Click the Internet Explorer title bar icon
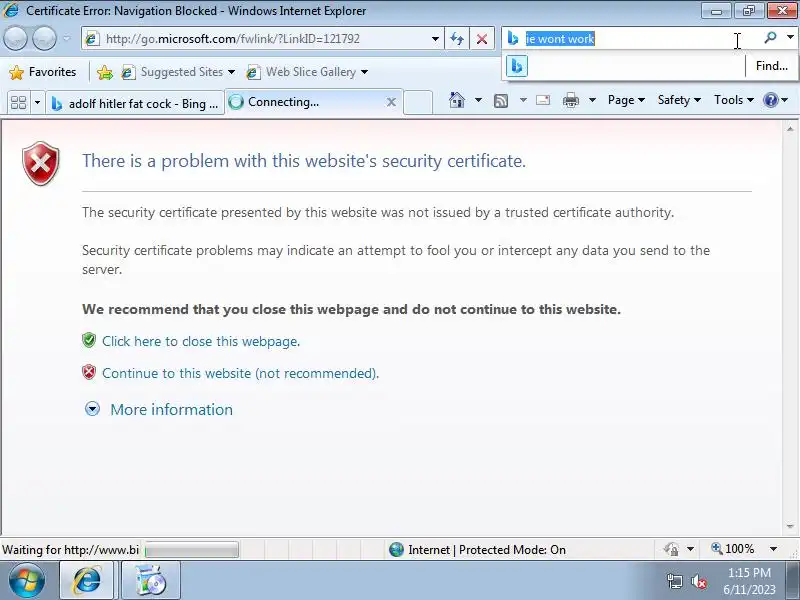The height and width of the screenshot is (600, 800). click(x=10, y=10)
